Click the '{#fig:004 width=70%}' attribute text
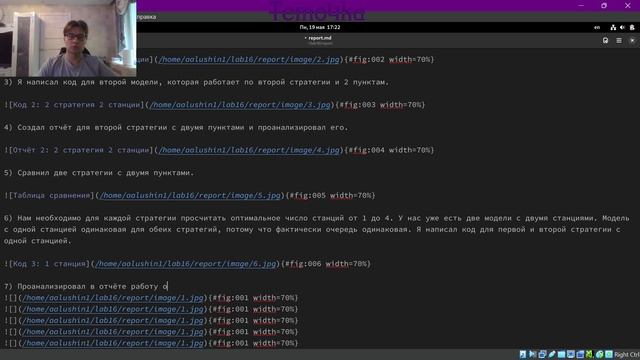 coord(389,150)
